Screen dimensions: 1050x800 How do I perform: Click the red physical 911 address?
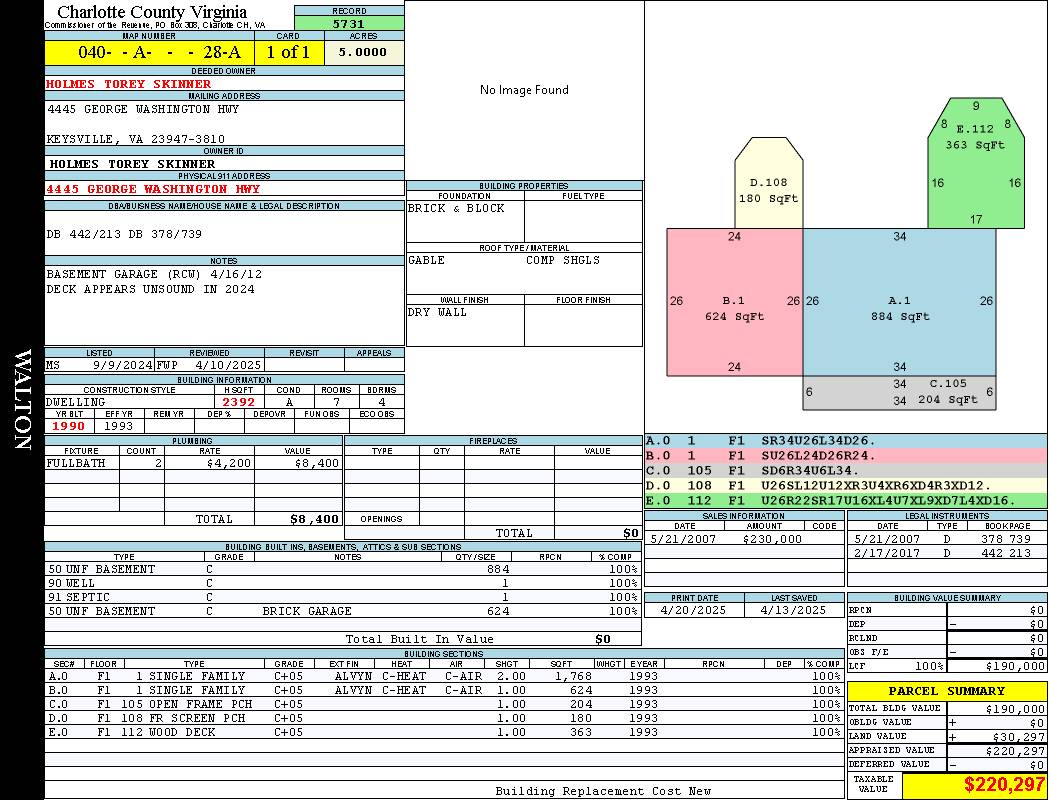153,188
